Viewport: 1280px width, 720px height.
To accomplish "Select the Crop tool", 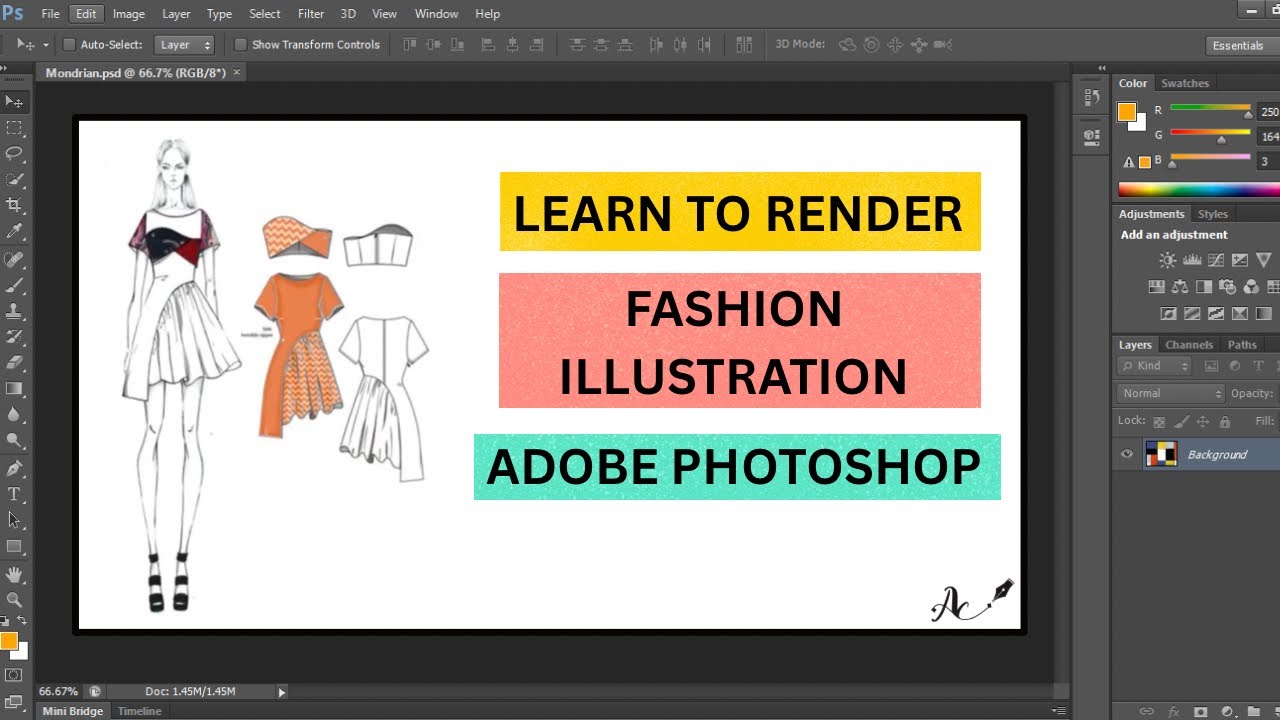I will coord(14,205).
